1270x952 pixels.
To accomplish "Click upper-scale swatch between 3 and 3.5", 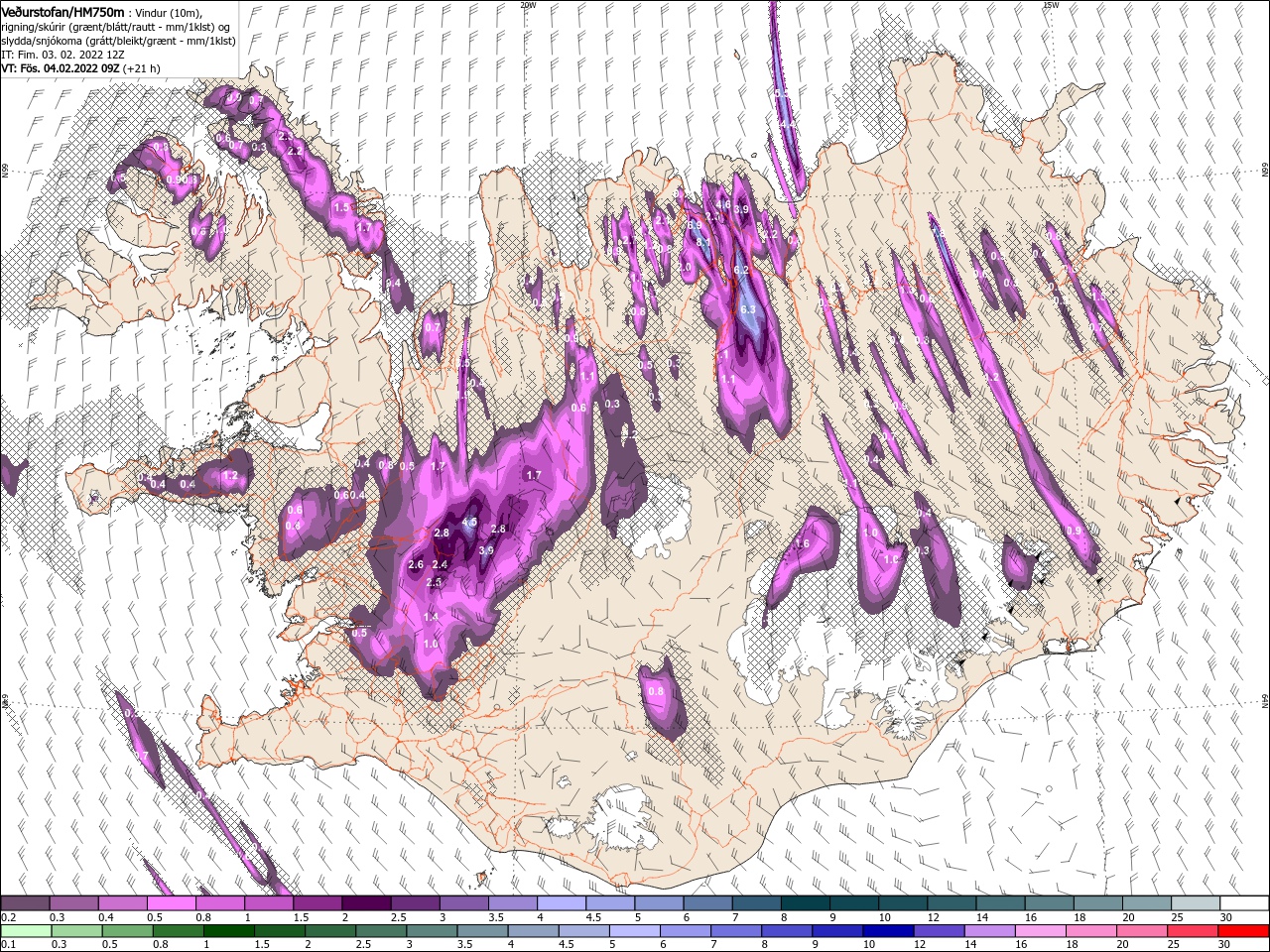I will pyautogui.click(x=463, y=903).
